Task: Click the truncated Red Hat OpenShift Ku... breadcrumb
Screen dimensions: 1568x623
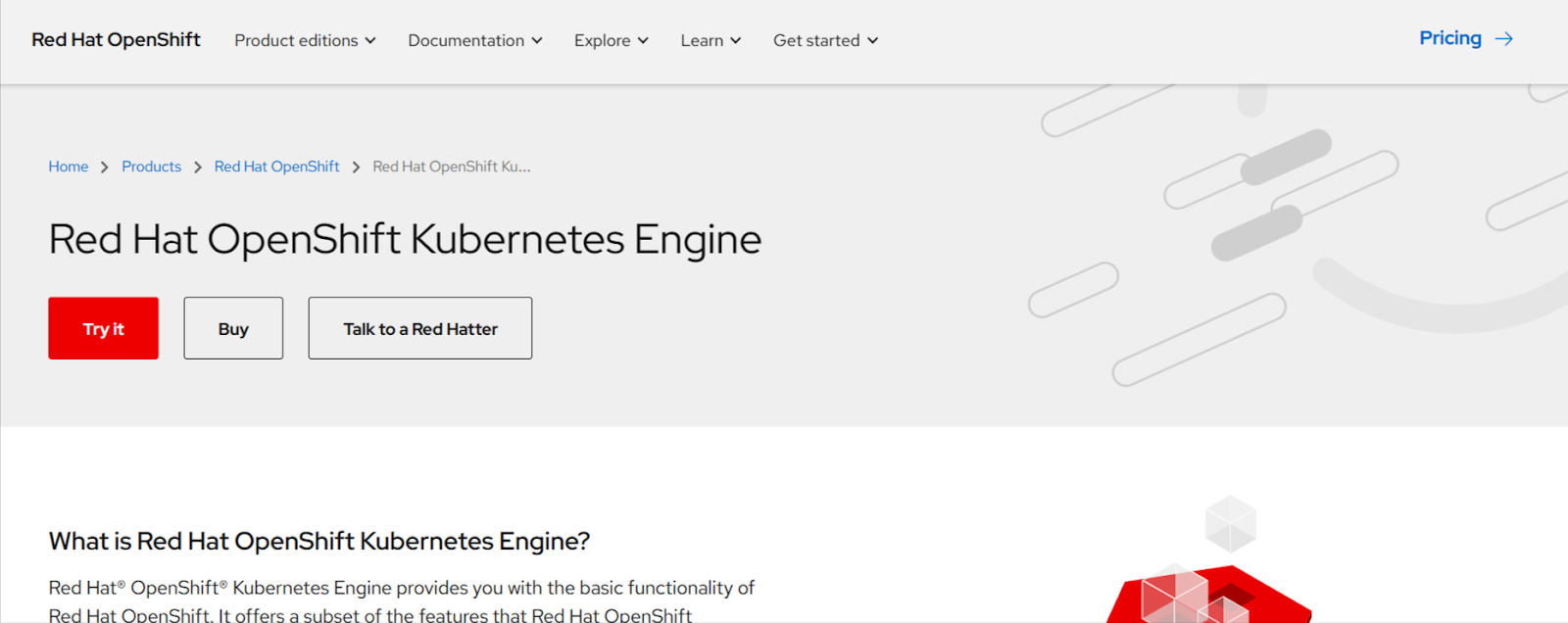Action: pyautogui.click(x=451, y=167)
